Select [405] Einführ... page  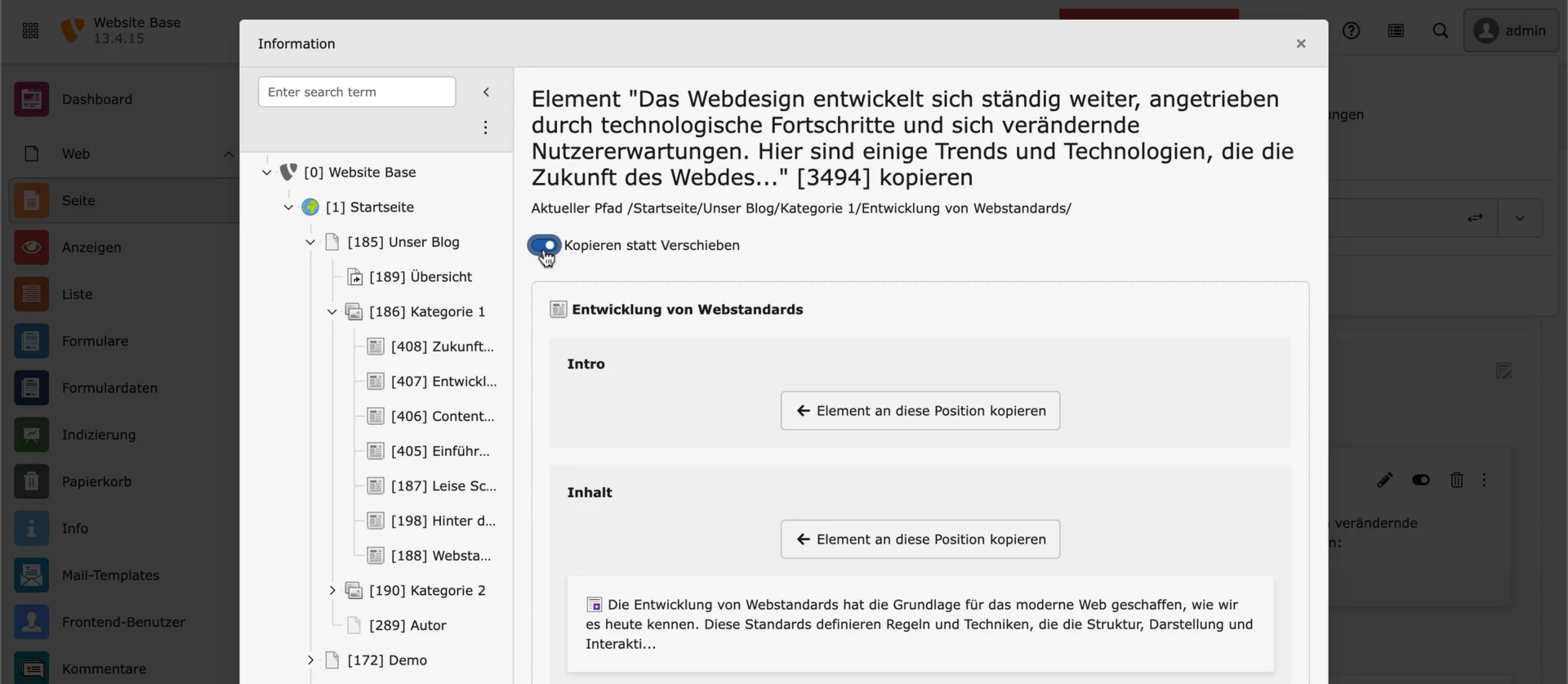440,451
